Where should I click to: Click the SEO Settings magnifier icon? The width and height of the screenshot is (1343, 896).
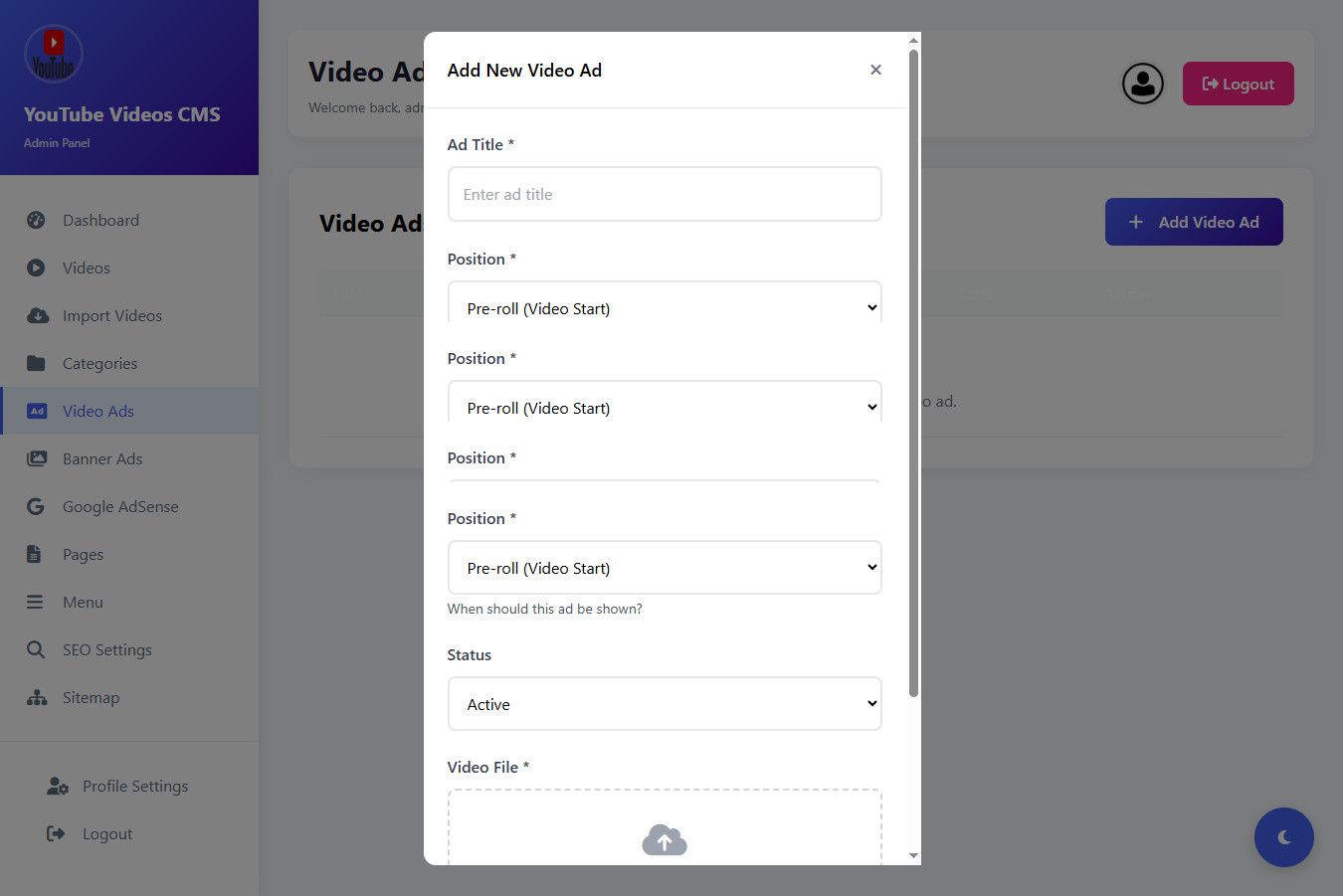click(x=36, y=649)
